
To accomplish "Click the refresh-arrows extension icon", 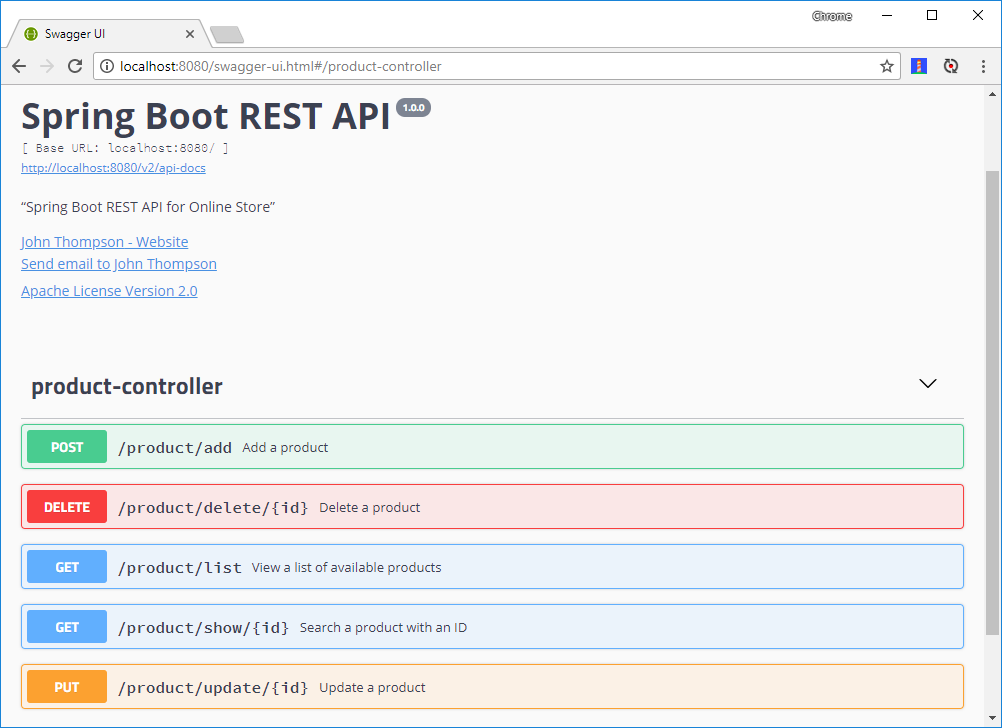I will pyautogui.click(x=950, y=66).
